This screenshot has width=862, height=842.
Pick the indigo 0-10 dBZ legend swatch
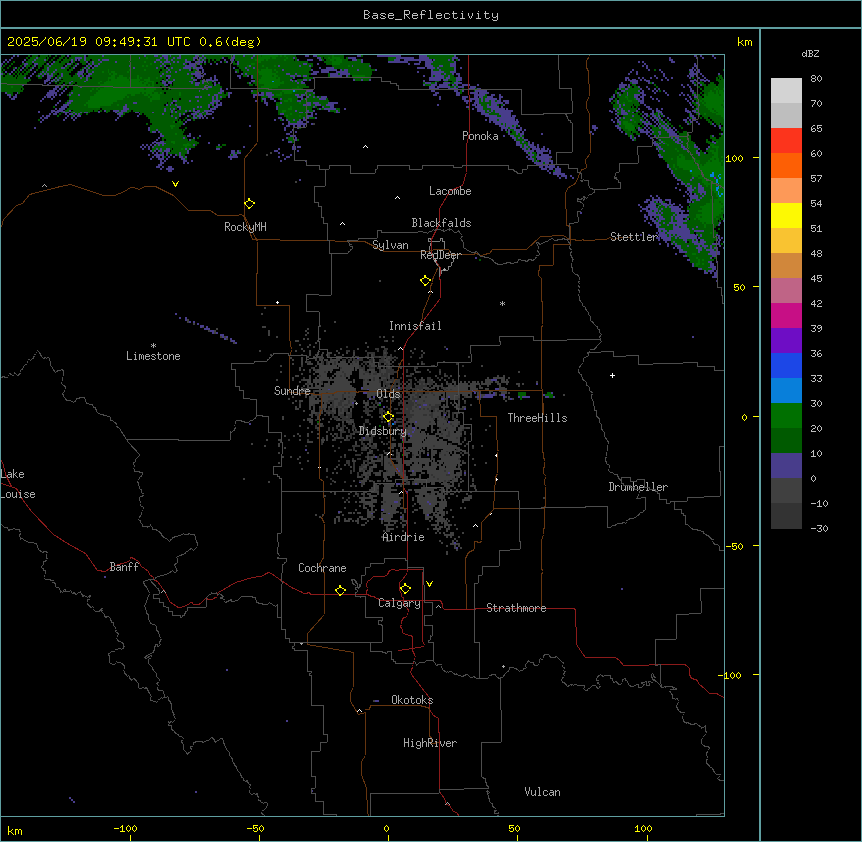(x=786, y=466)
